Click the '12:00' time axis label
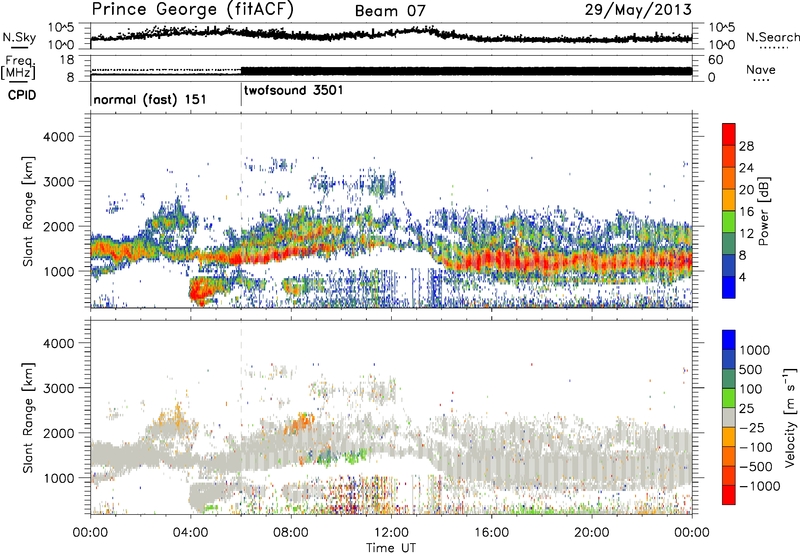Screen dimensions: 800x554 [391, 533]
